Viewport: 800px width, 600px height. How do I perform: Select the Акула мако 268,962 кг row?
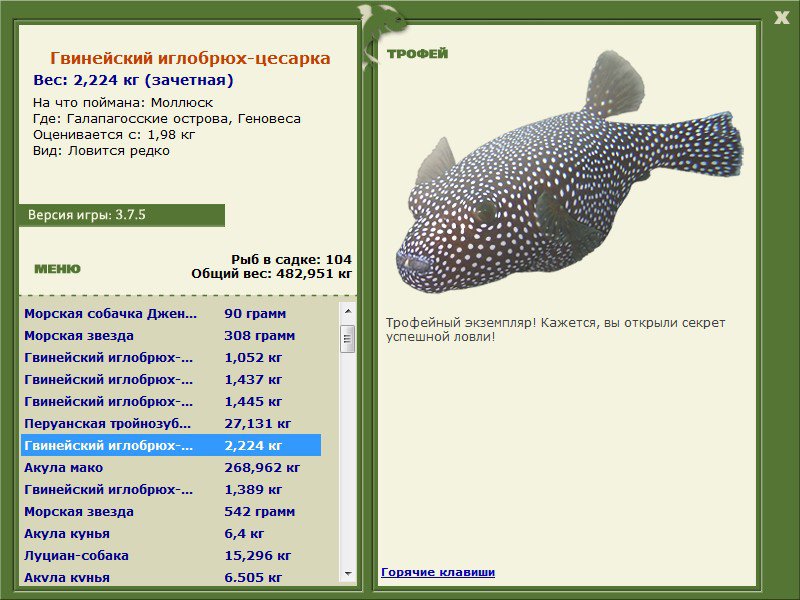171,467
